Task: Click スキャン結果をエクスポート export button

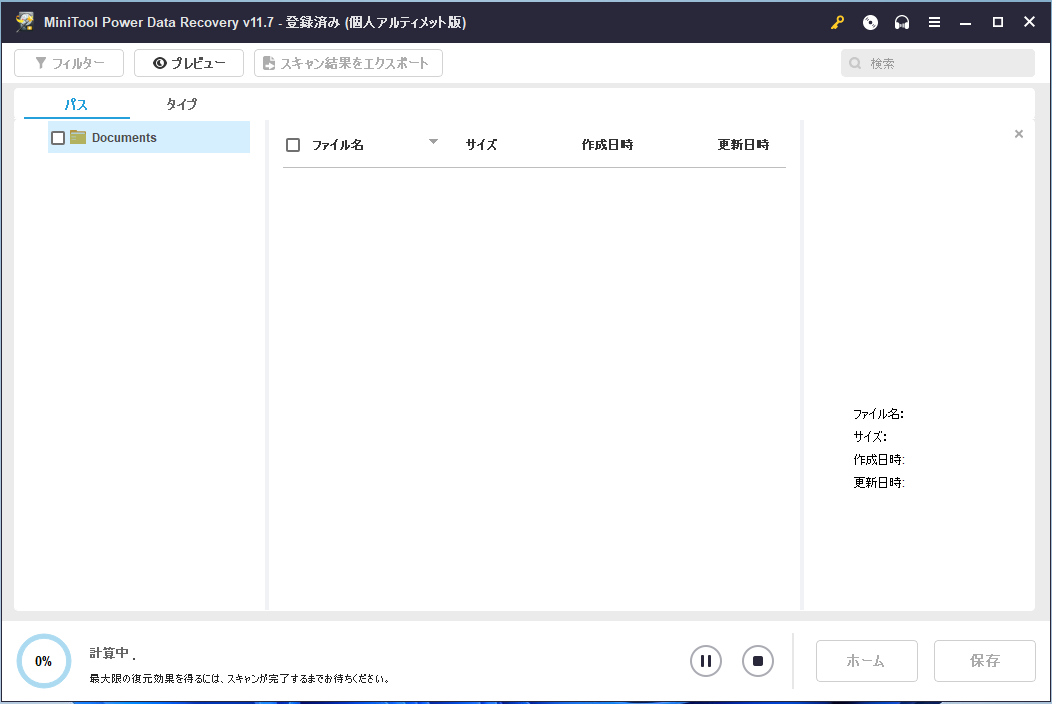Action: 348,63
